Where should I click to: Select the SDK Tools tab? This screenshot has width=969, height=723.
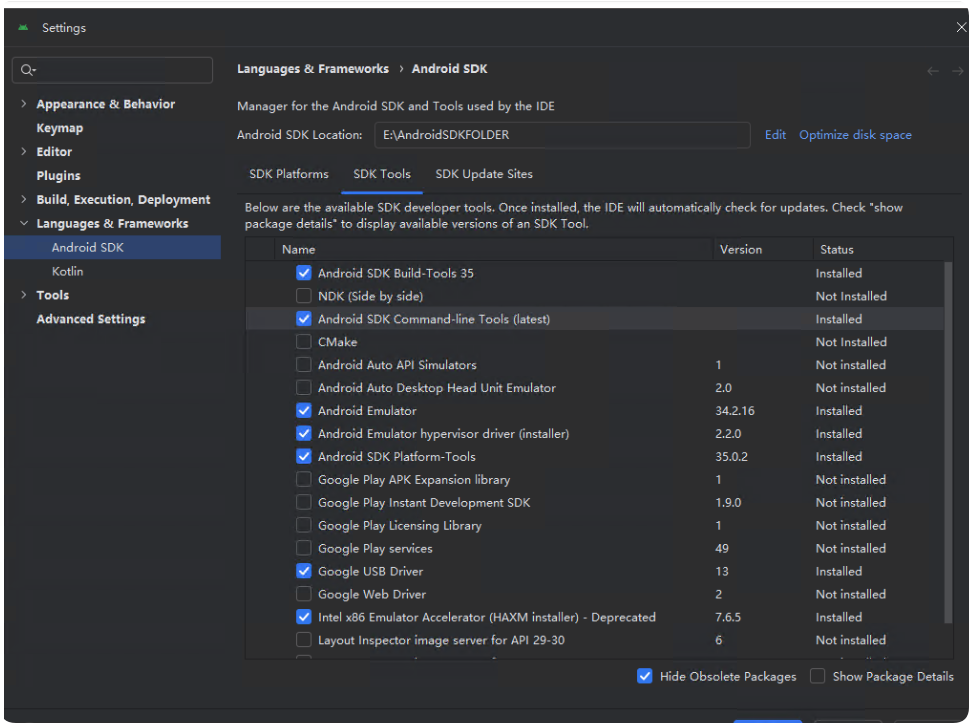tap(382, 174)
